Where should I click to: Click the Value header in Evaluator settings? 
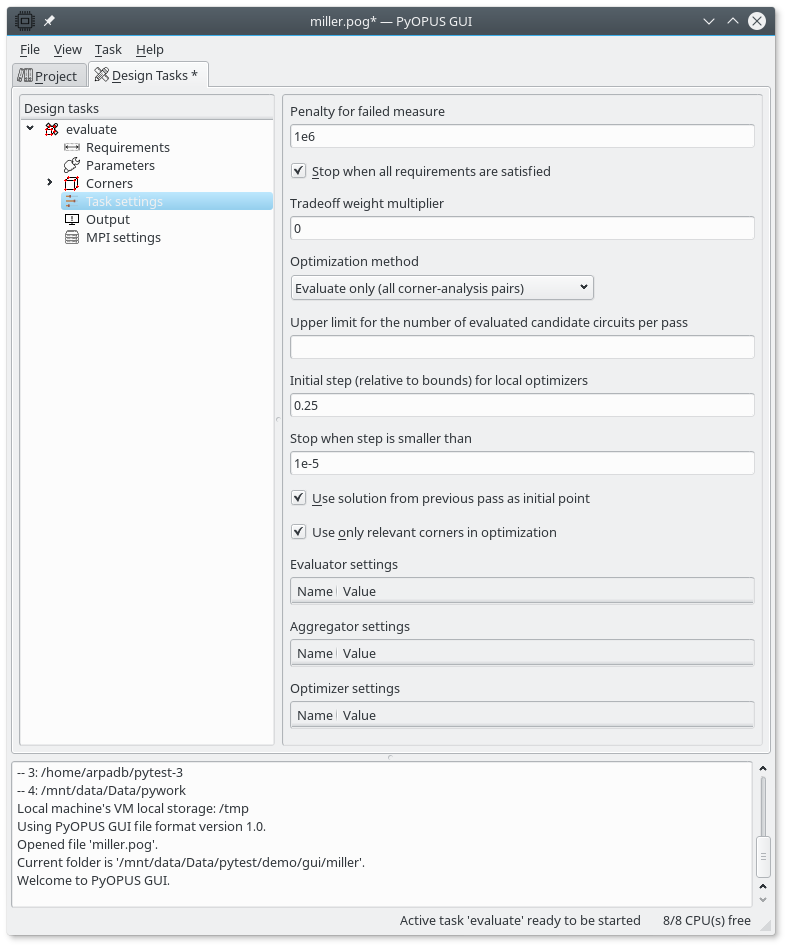click(x=359, y=591)
